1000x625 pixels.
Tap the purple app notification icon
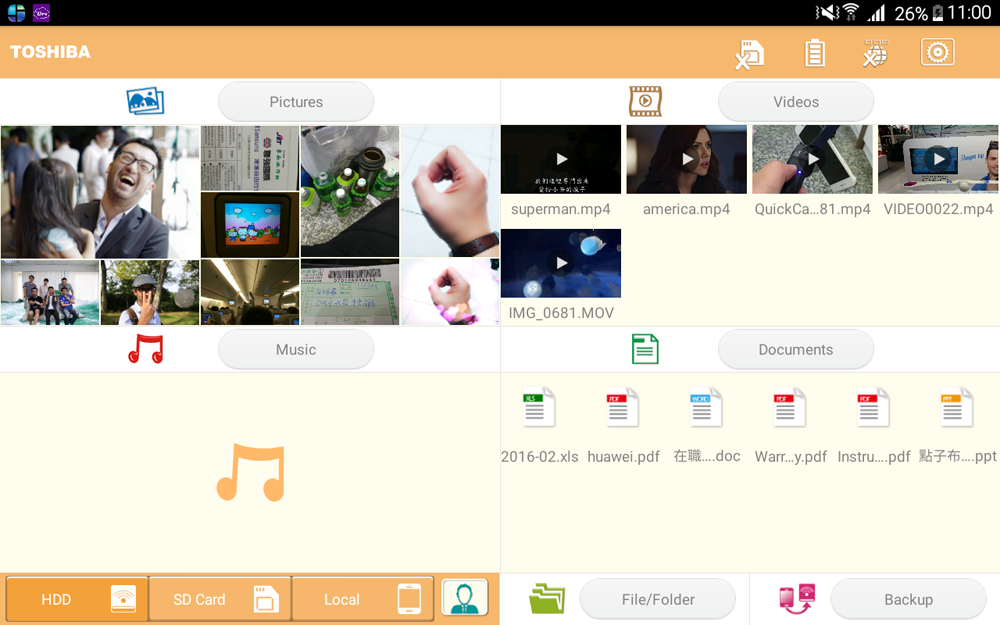tap(41, 13)
